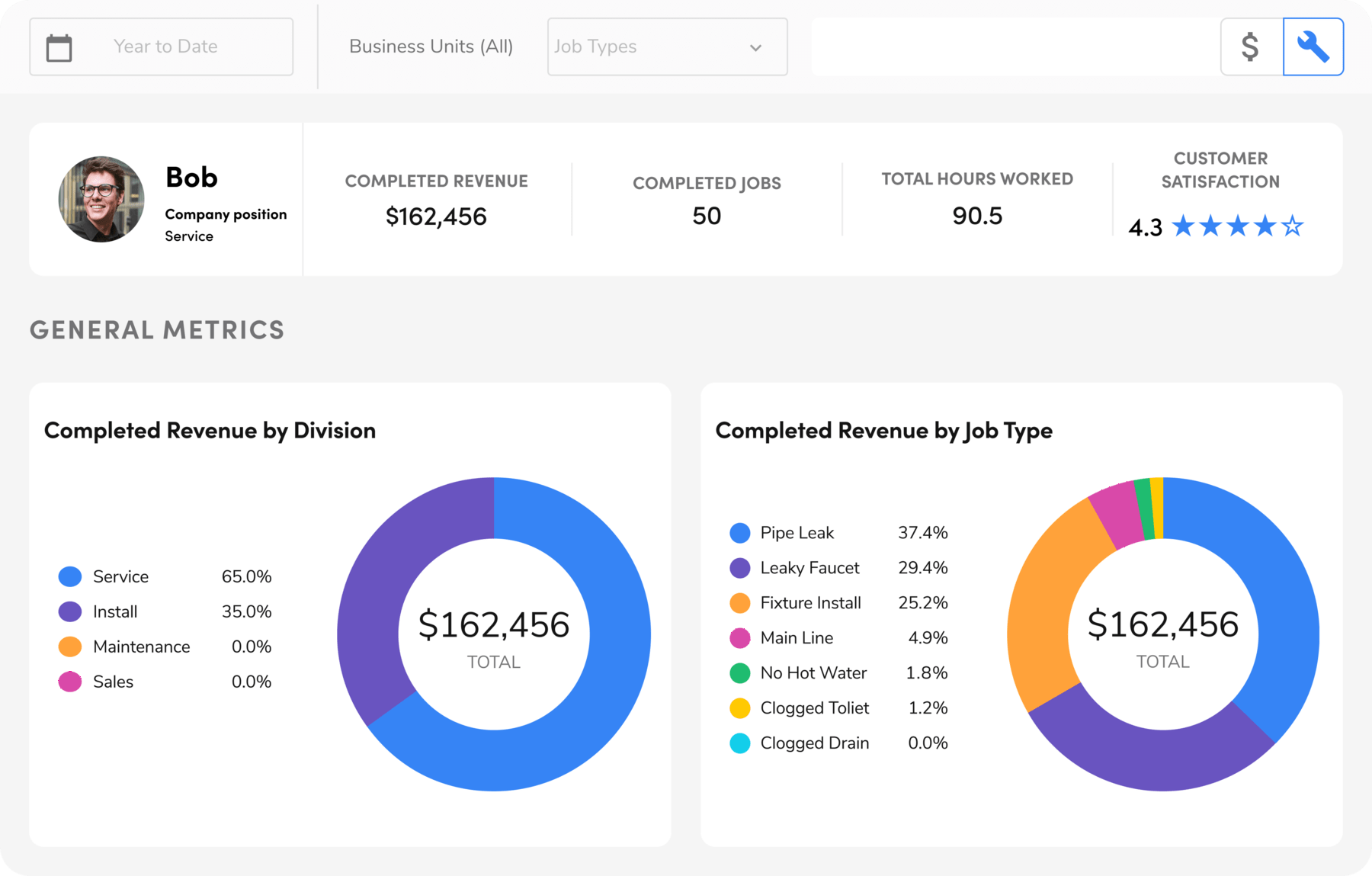Click the last star in the rating

[x=1293, y=226]
